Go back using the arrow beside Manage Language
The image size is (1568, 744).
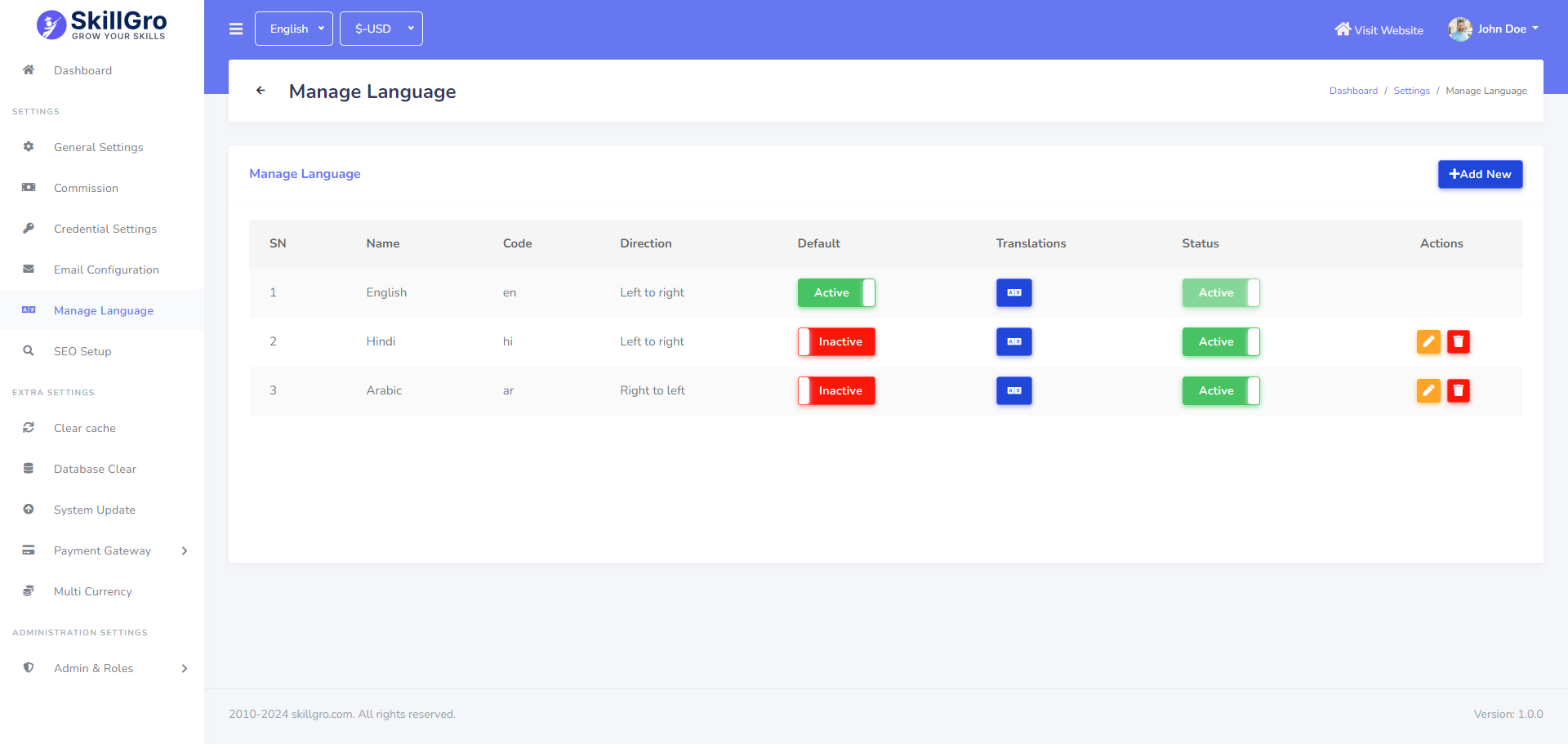click(261, 91)
